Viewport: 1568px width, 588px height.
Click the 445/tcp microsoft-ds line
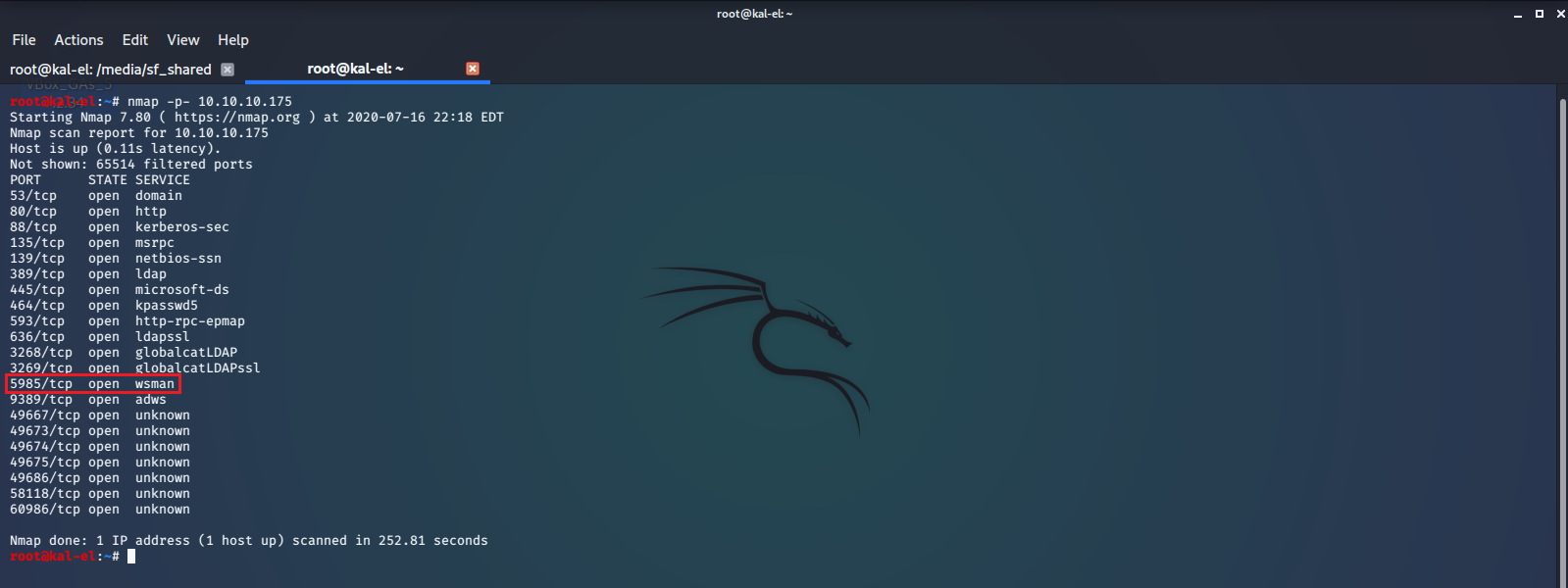120,290
